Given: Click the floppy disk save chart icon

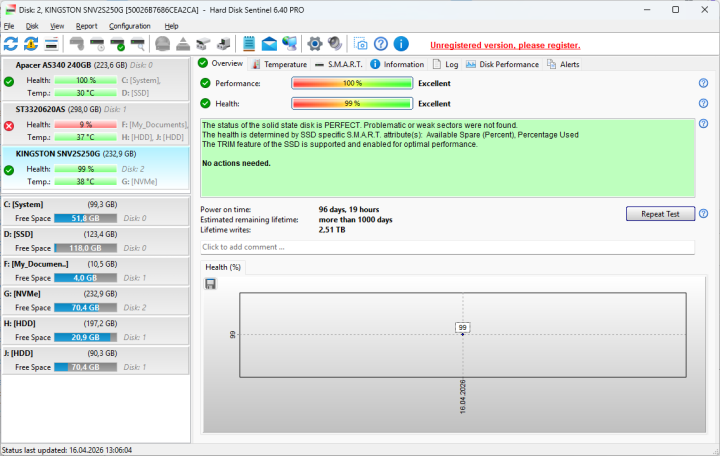Looking at the screenshot, I should pyautogui.click(x=211, y=284).
